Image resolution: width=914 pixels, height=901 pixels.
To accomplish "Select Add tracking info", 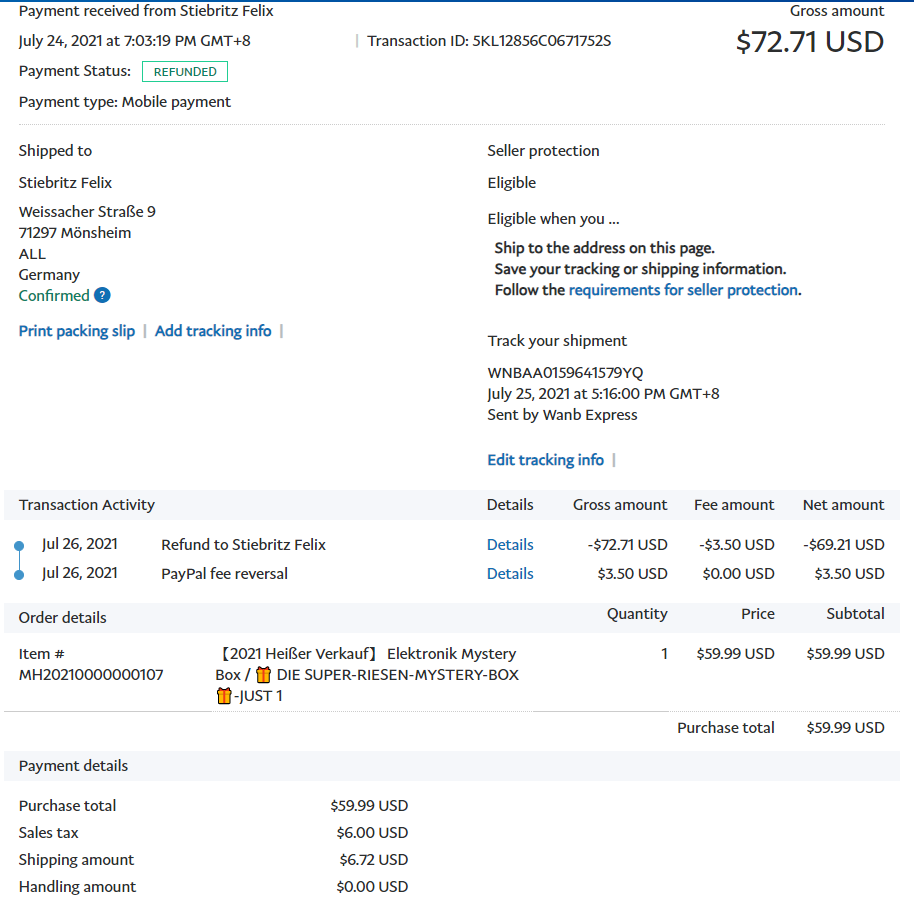I will [x=213, y=331].
